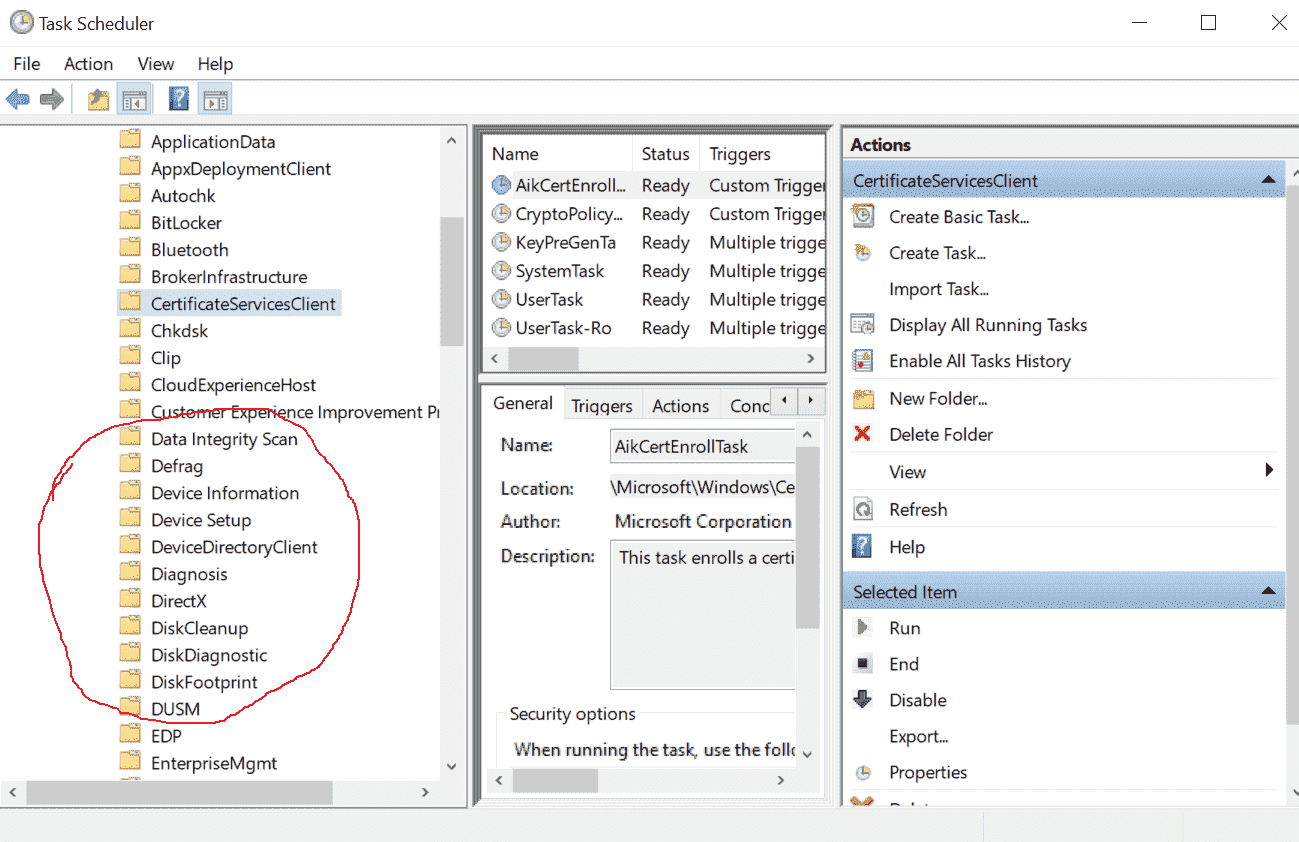Image resolution: width=1299 pixels, height=842 pixels.
Task: Sort by the Name column header
Action: [x=558, y=154]
